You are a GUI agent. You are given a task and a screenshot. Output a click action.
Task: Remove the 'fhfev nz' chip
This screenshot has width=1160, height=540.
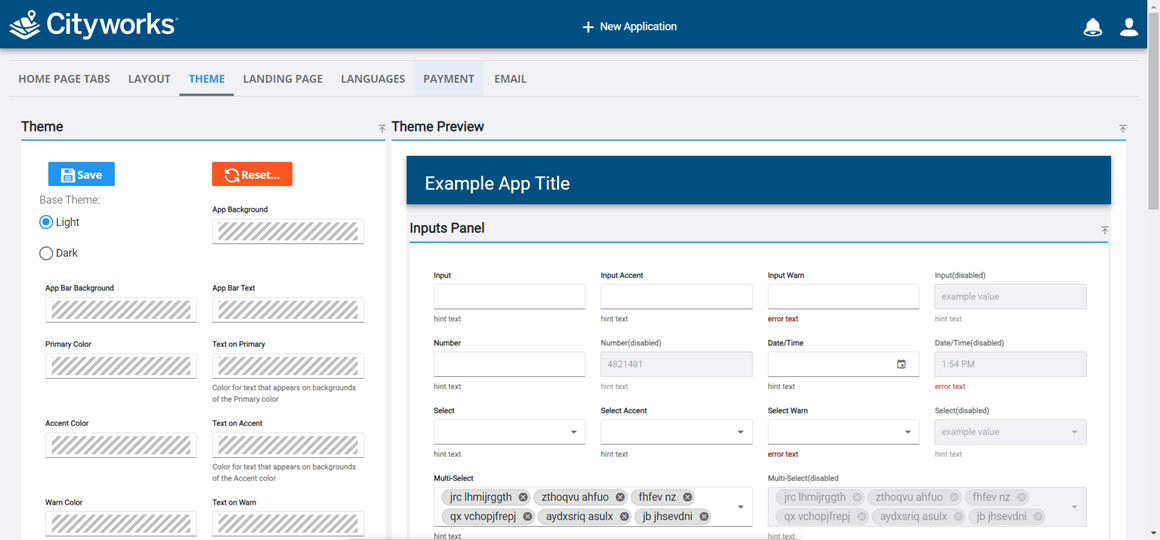(x=688, y=497)
